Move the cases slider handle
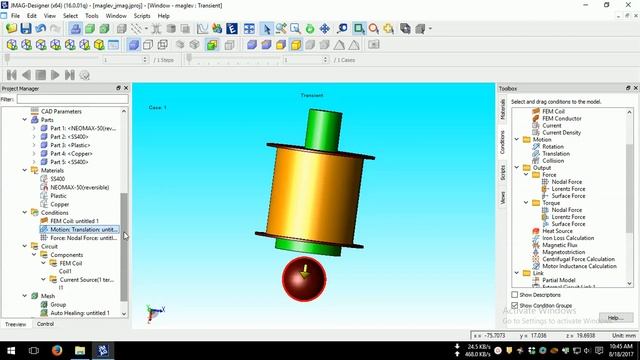Viewport: 640px width, 360px height. point(189,59)
